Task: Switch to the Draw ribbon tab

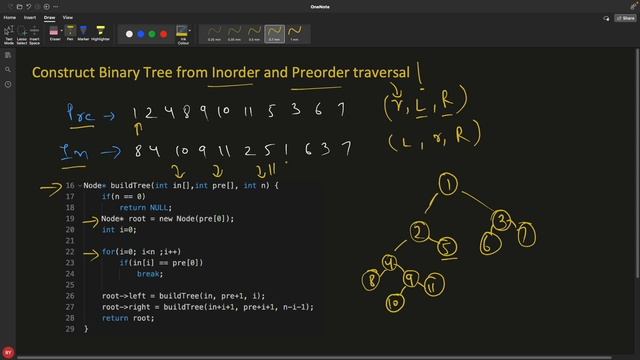Action: [x=49, y=18]
